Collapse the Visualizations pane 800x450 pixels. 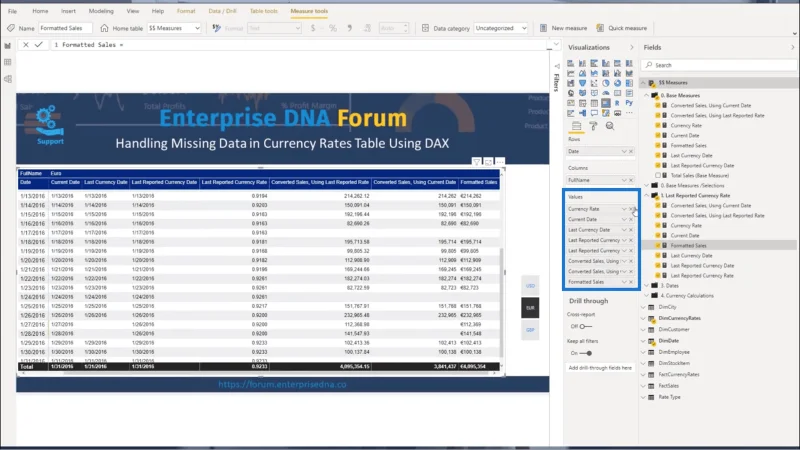tap(632, 47)
